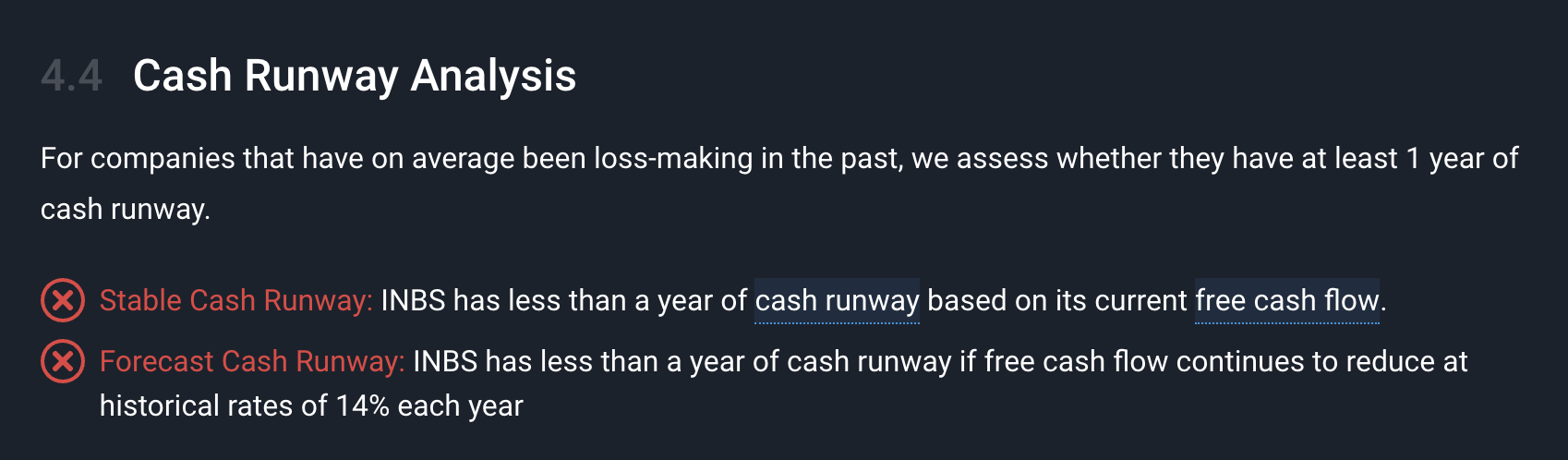The image size is (1568, 460).
Task: Click the 14% figure in the forecast text
Action: pos(362,406)
